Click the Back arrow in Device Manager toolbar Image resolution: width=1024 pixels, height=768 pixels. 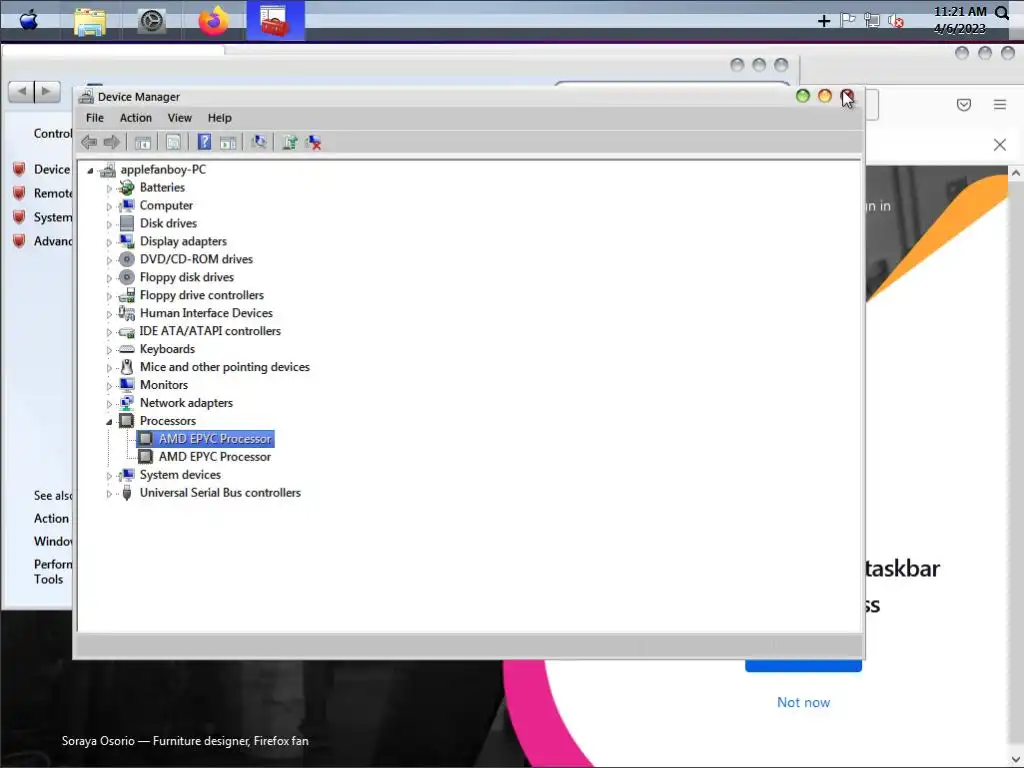[89, 142]
